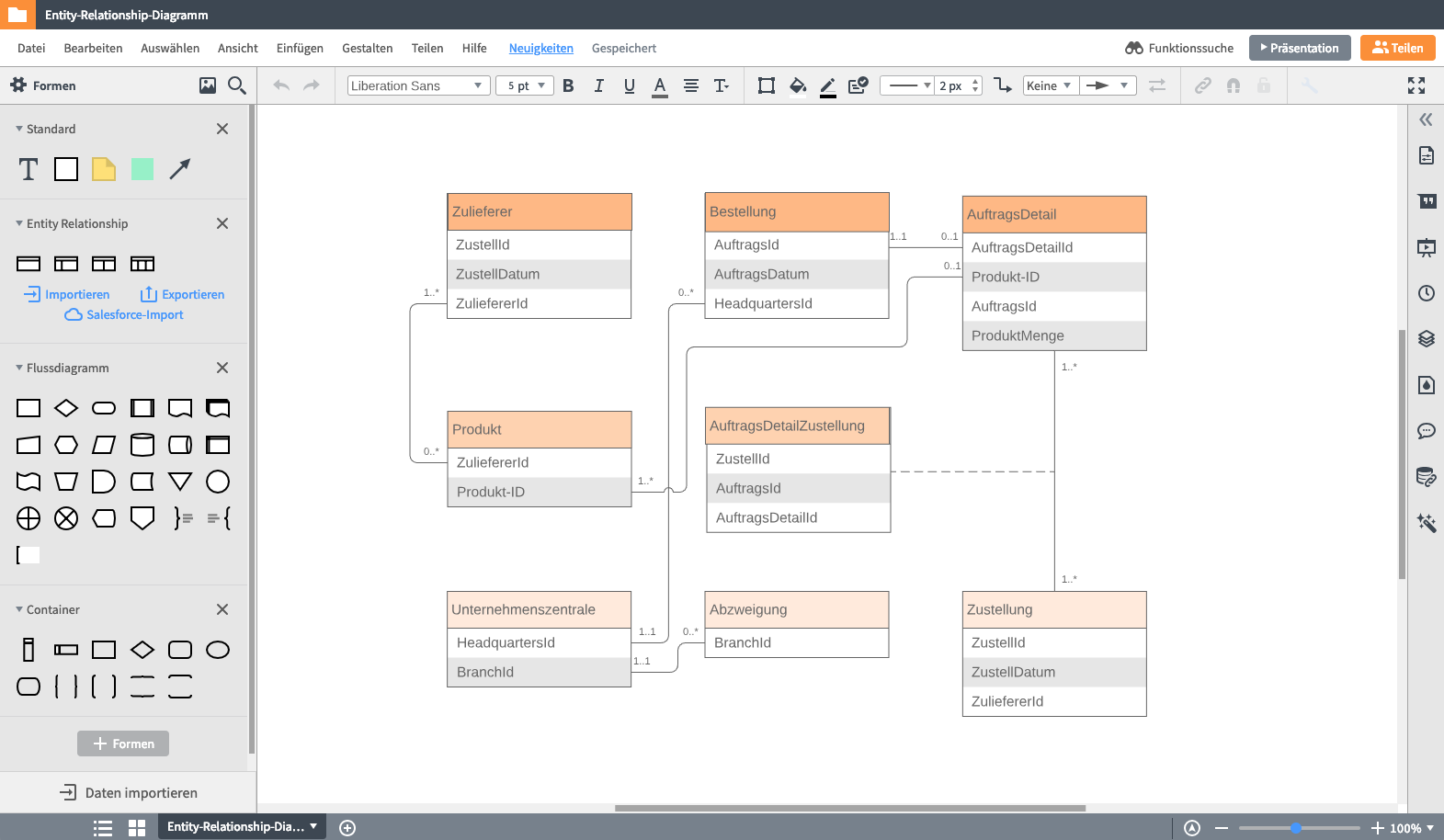Viewport: 1444px width, 840px height.
Task: Open the Liberation Sans font dropdown
Action: point(418,85)
